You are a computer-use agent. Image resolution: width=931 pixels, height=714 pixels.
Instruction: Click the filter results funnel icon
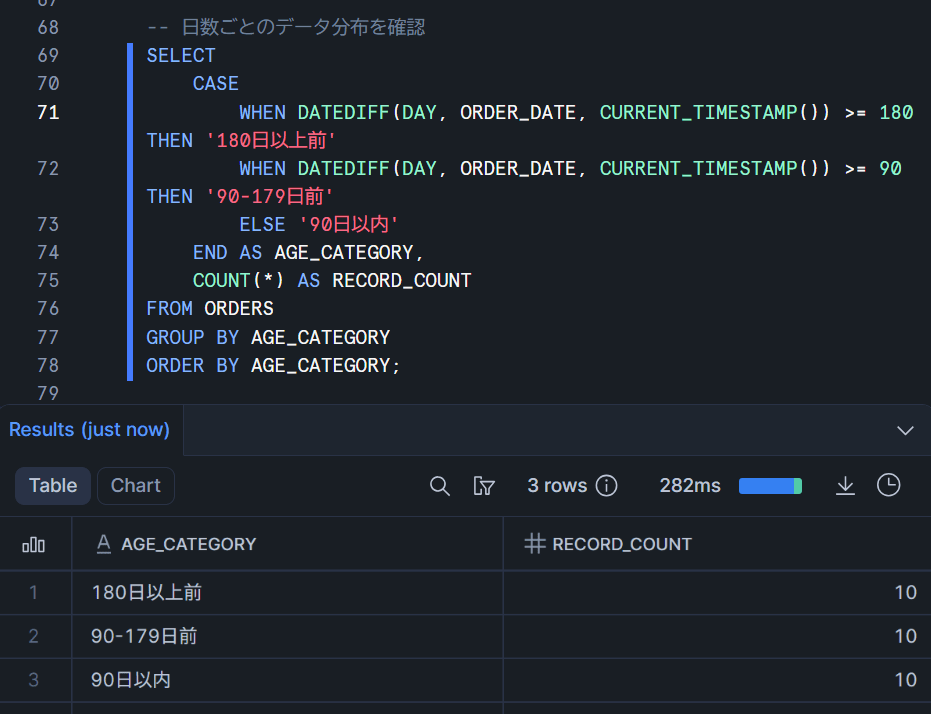(x=484, y=486)
